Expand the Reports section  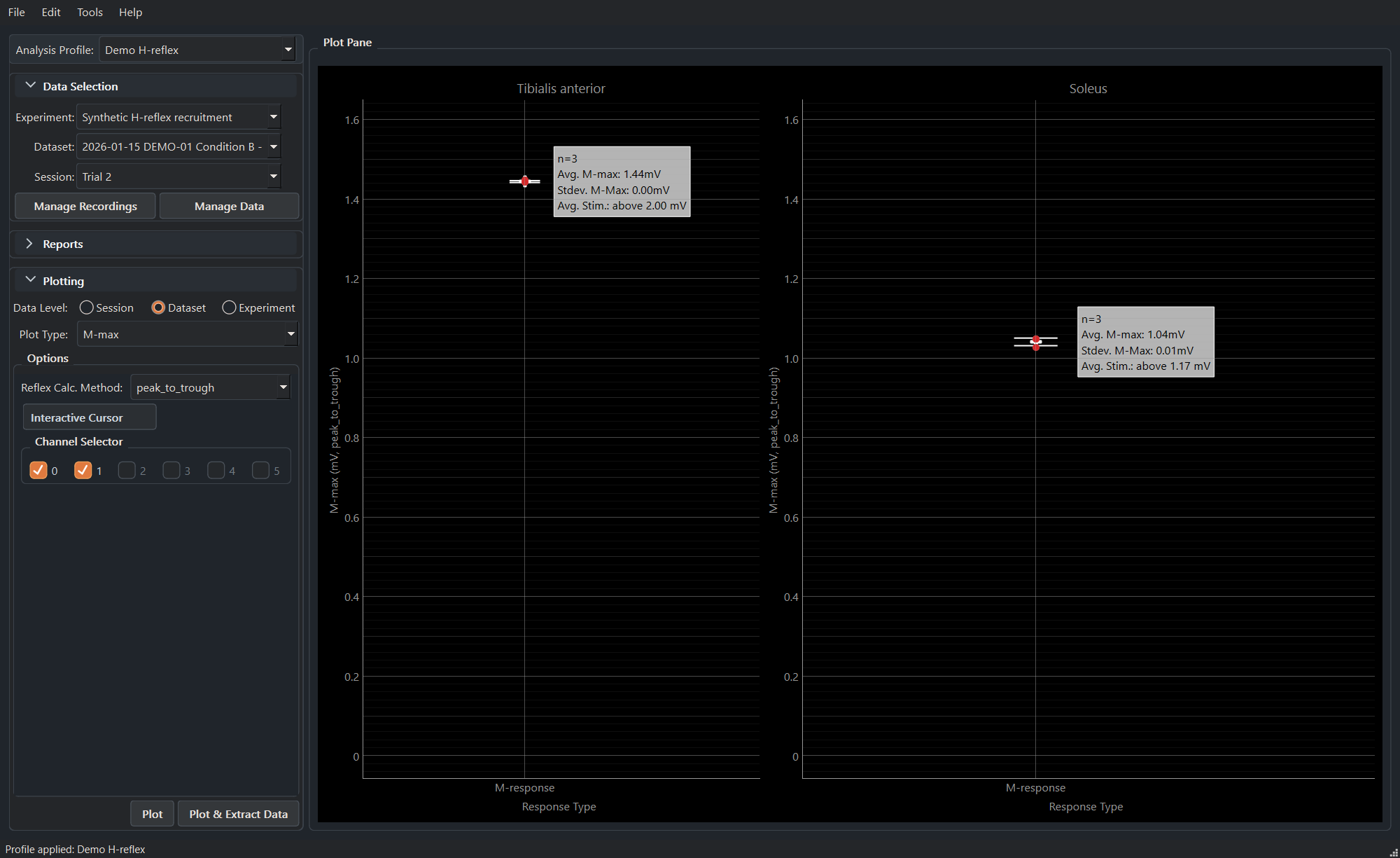click(x=155, y=244)
